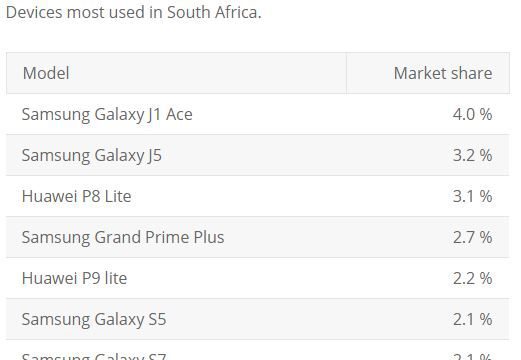Click 'Plus' in Samsung Grand Prime Plus
Screen dimensions: 521x360
pos(209,237)
